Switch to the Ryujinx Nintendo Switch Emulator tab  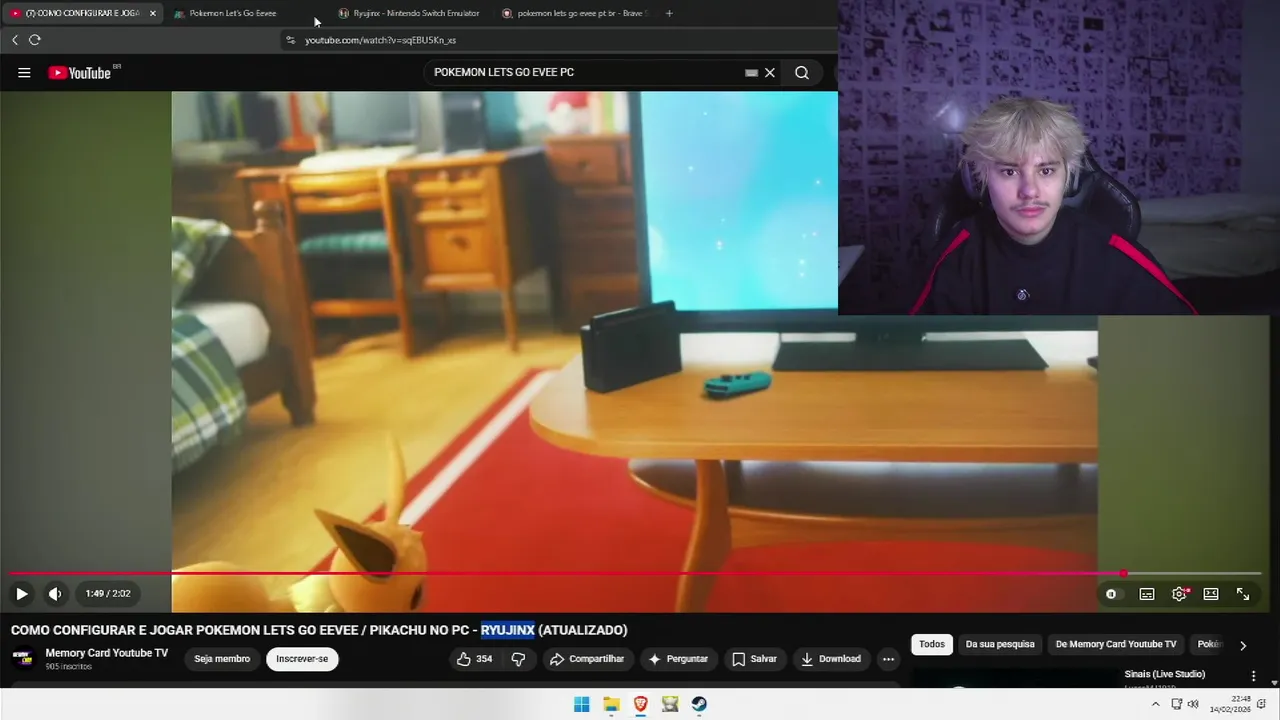tap(408, 13)
